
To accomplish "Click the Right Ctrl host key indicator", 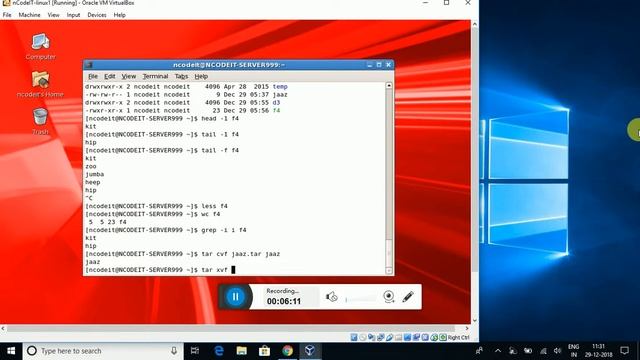I will 458,338.
